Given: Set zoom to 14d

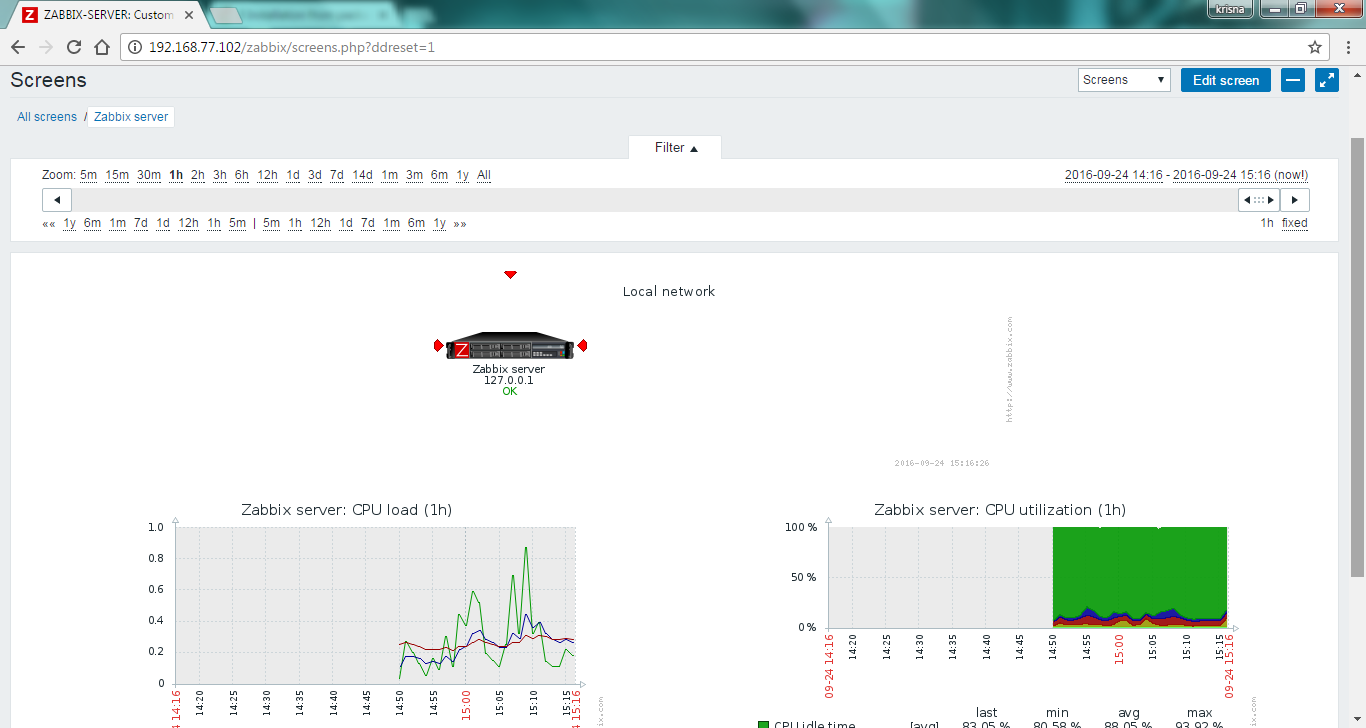Looking at the screenshot, I should pos(362,175).
